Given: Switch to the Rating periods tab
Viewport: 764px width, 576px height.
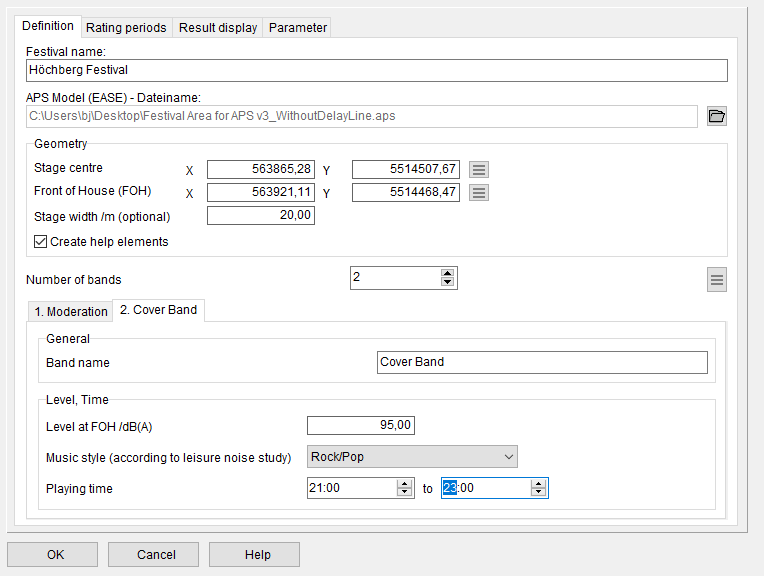Looking at the screenshot, I should [x=126, y=28].
